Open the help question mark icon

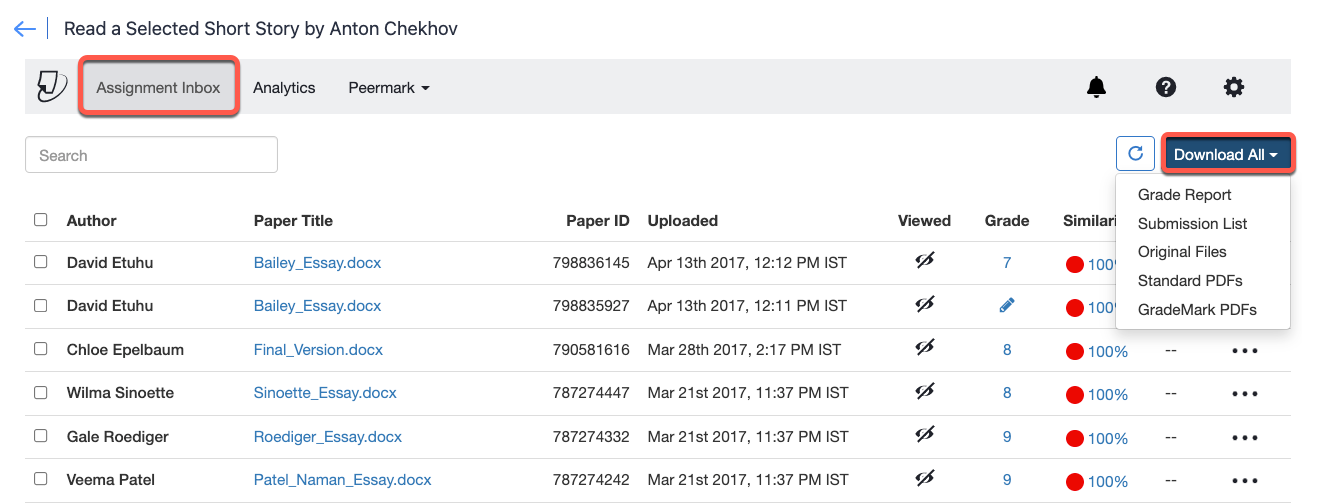coord(1165,88)
